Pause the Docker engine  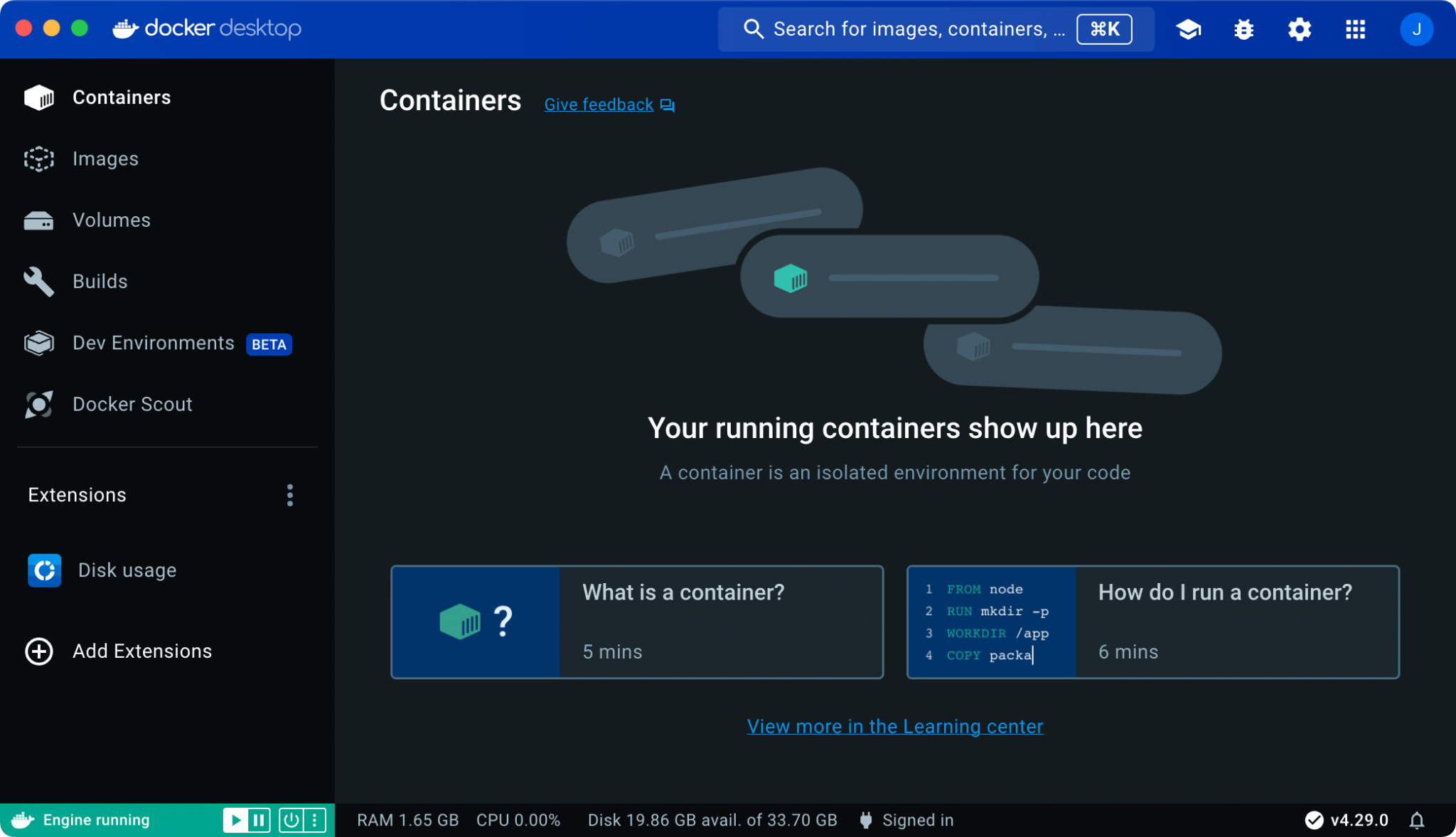[259, 821]
